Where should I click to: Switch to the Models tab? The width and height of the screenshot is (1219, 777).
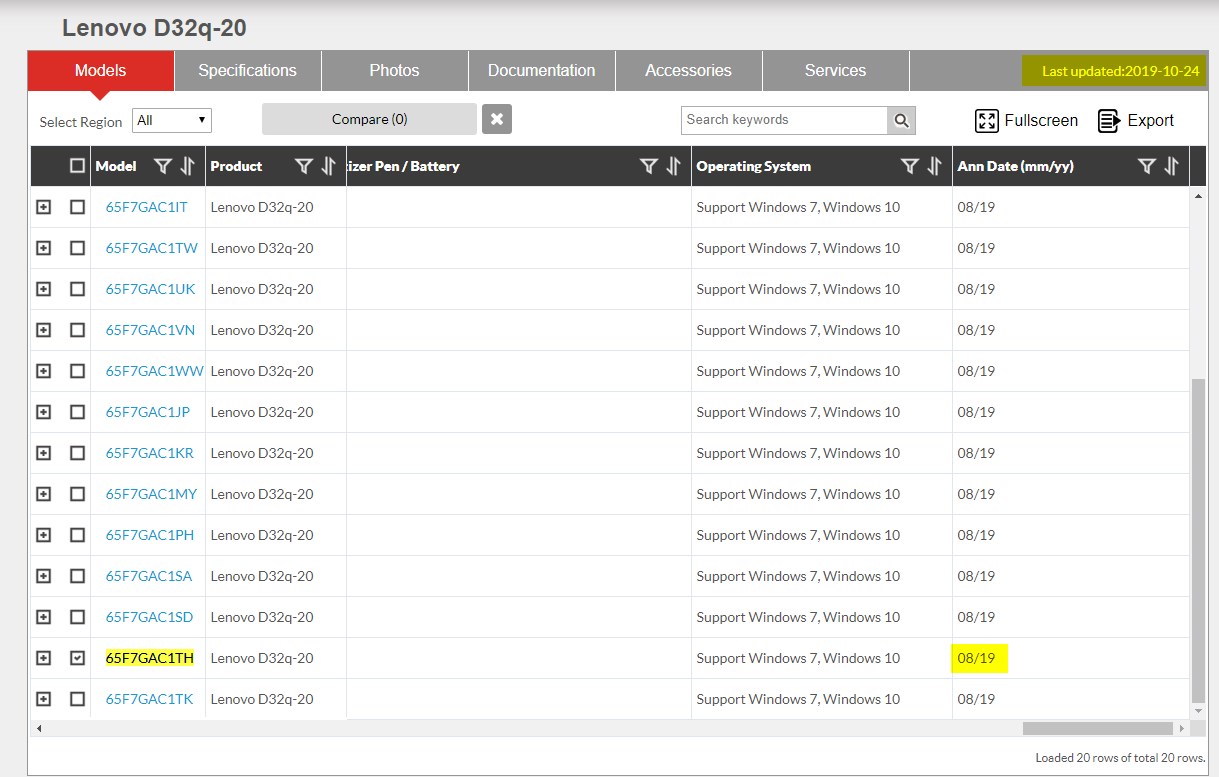point(101,71)
